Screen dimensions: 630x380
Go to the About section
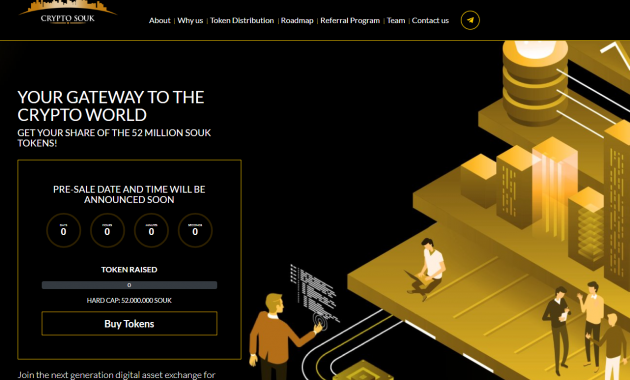(x=160, y=20)
